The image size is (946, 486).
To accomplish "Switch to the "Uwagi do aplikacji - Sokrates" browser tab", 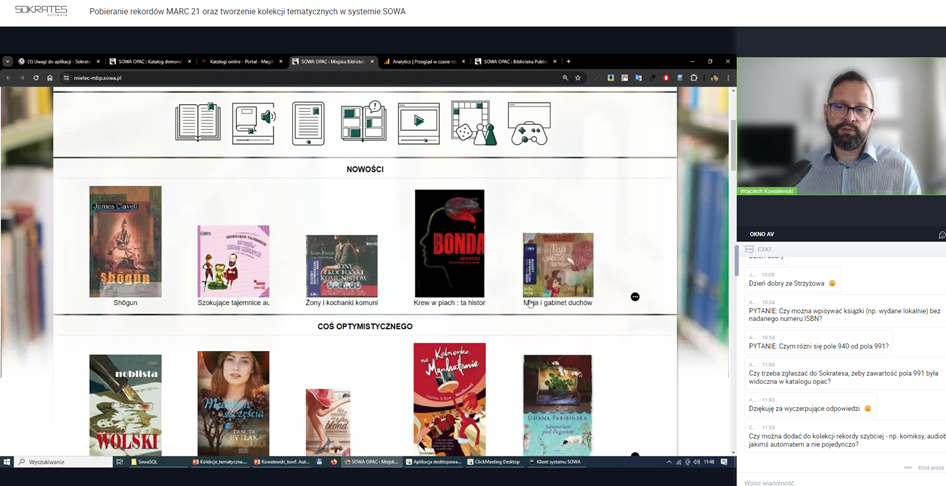I will (59, 62).
